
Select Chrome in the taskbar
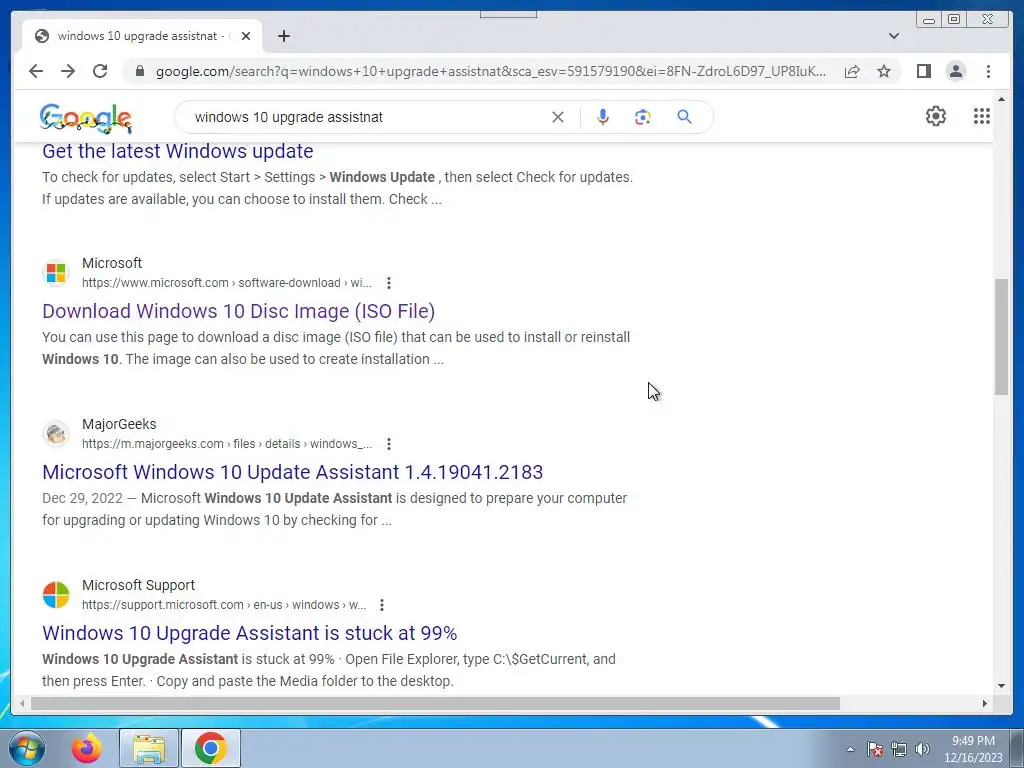pos(210,748)
